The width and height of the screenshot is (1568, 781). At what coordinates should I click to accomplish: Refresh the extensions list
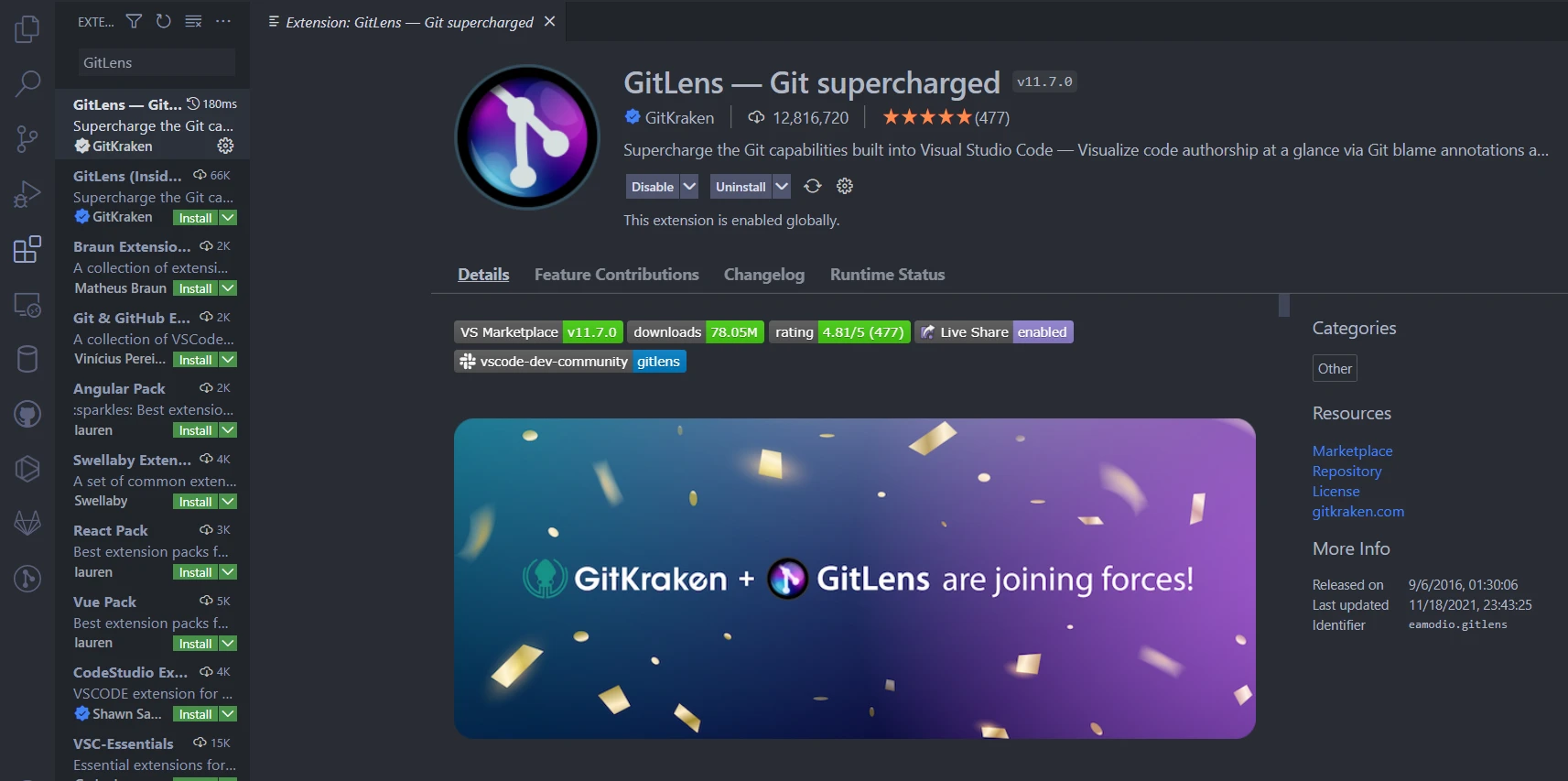[163, 21]
